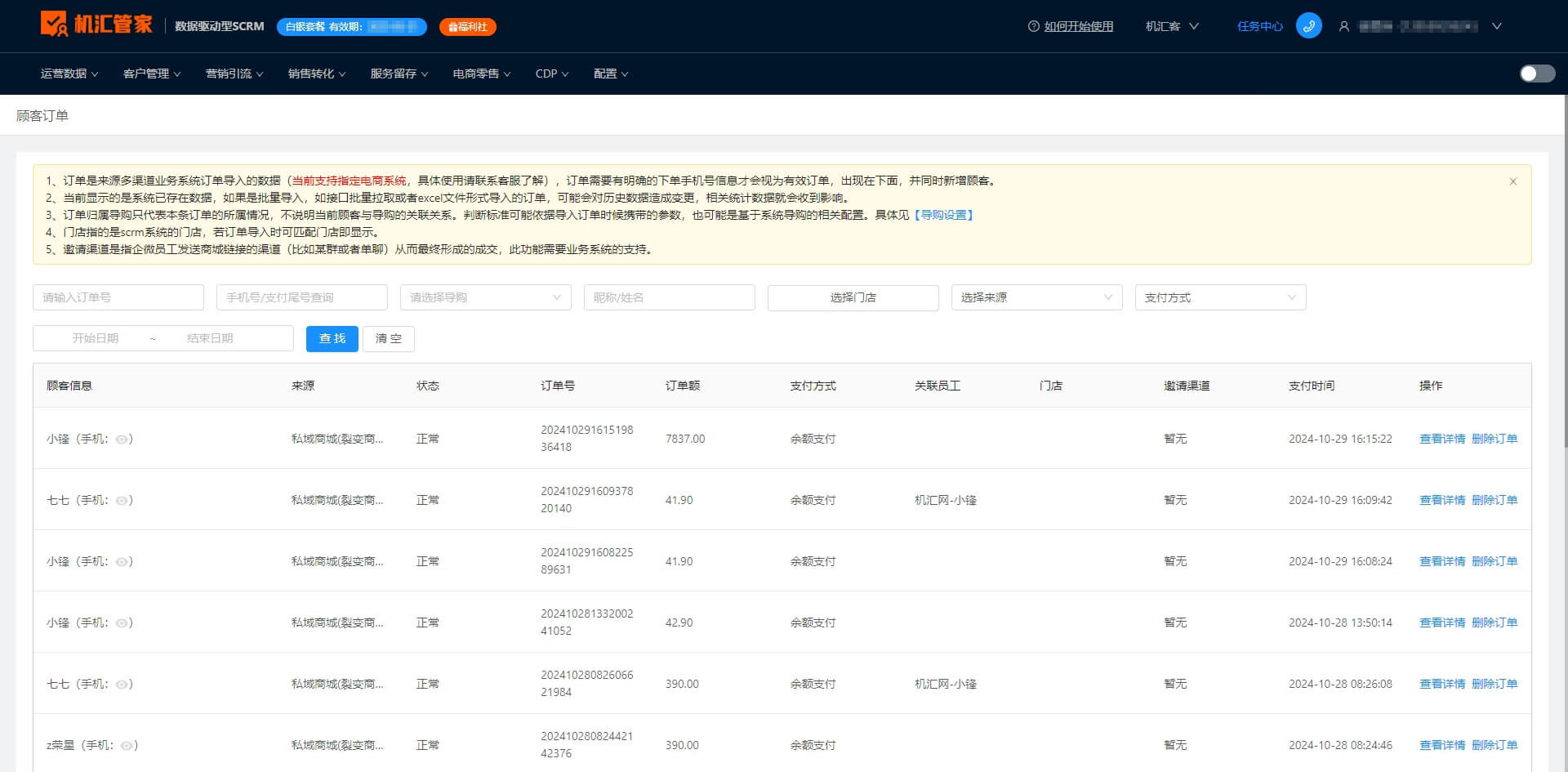The image size is (1568, 772).
Task: Click order number 20241028133200241052
Action: [586, 623]
